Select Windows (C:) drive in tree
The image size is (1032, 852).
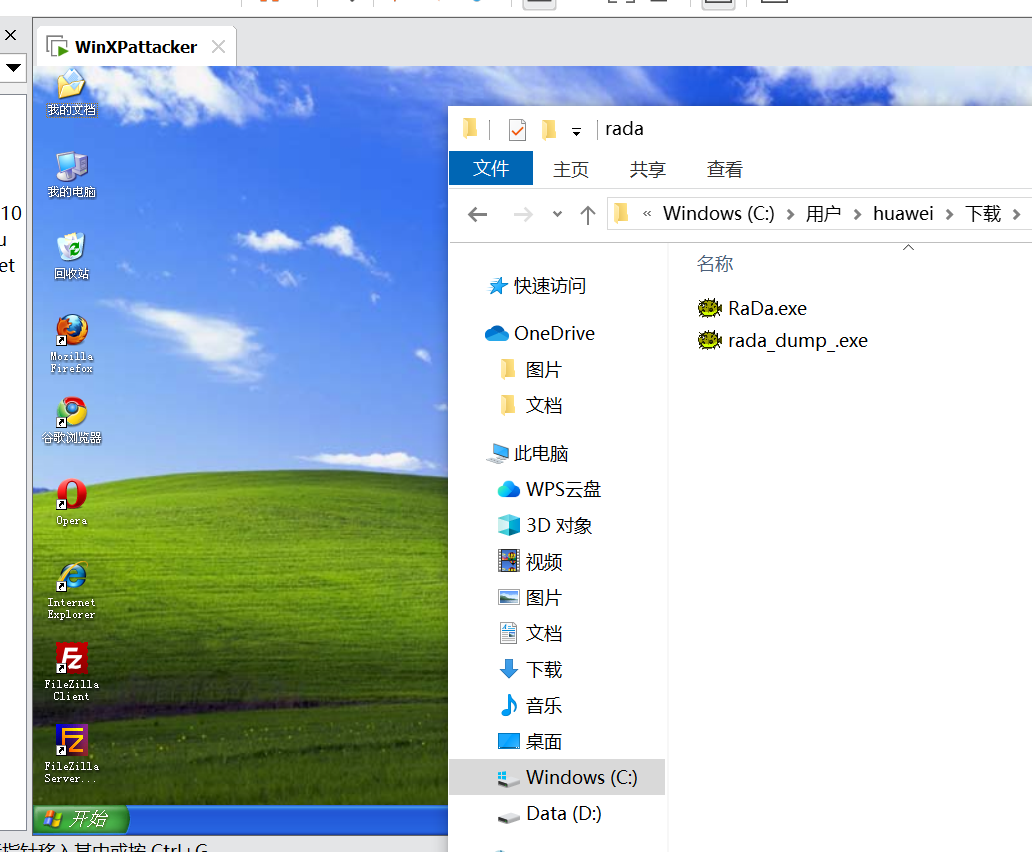pyautogui.click(x=557, y=777)
